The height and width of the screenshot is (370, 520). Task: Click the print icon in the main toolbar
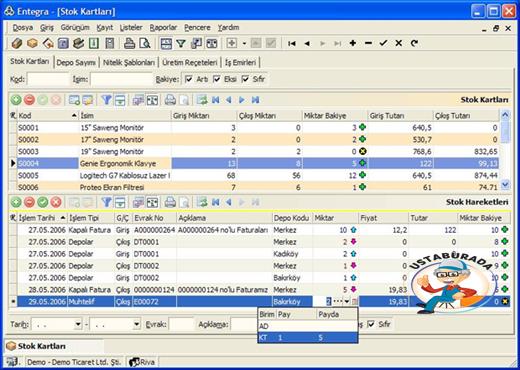(x=129, y=43)
